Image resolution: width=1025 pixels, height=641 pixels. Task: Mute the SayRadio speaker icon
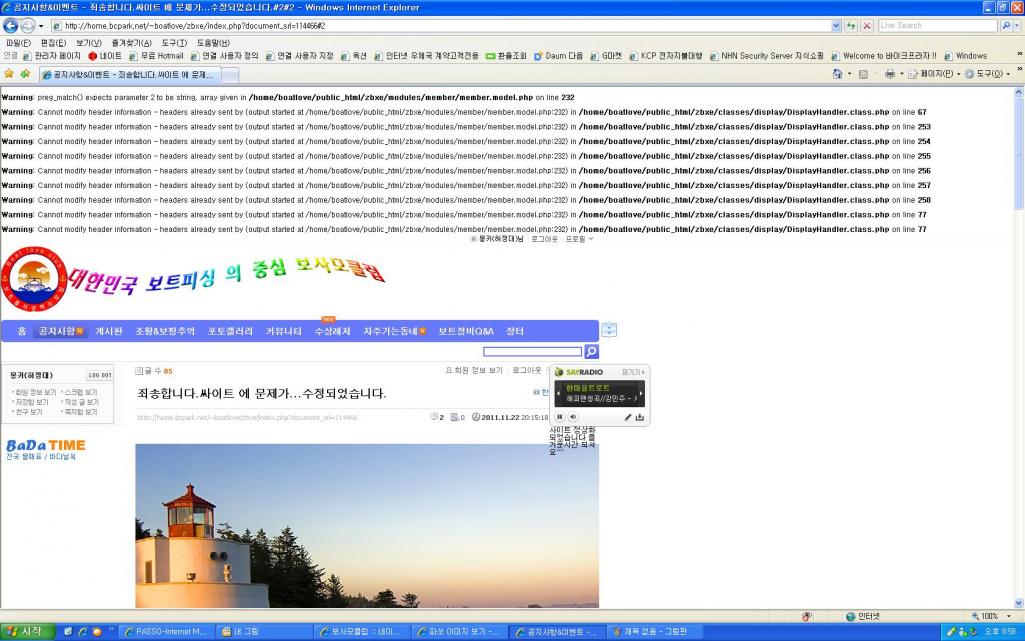[x=573, y=417]
